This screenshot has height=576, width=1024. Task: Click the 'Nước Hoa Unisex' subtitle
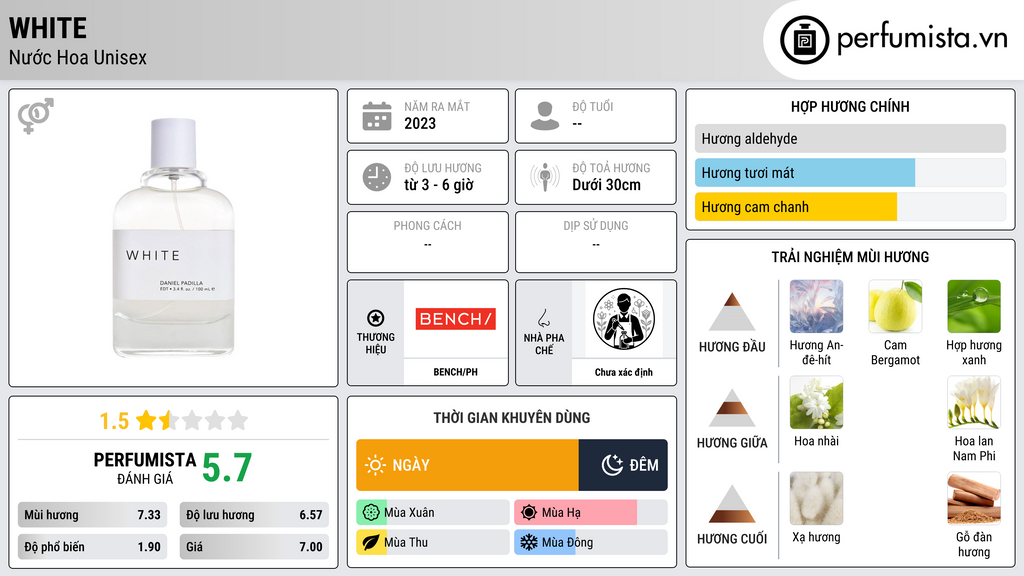coord(78,57)
